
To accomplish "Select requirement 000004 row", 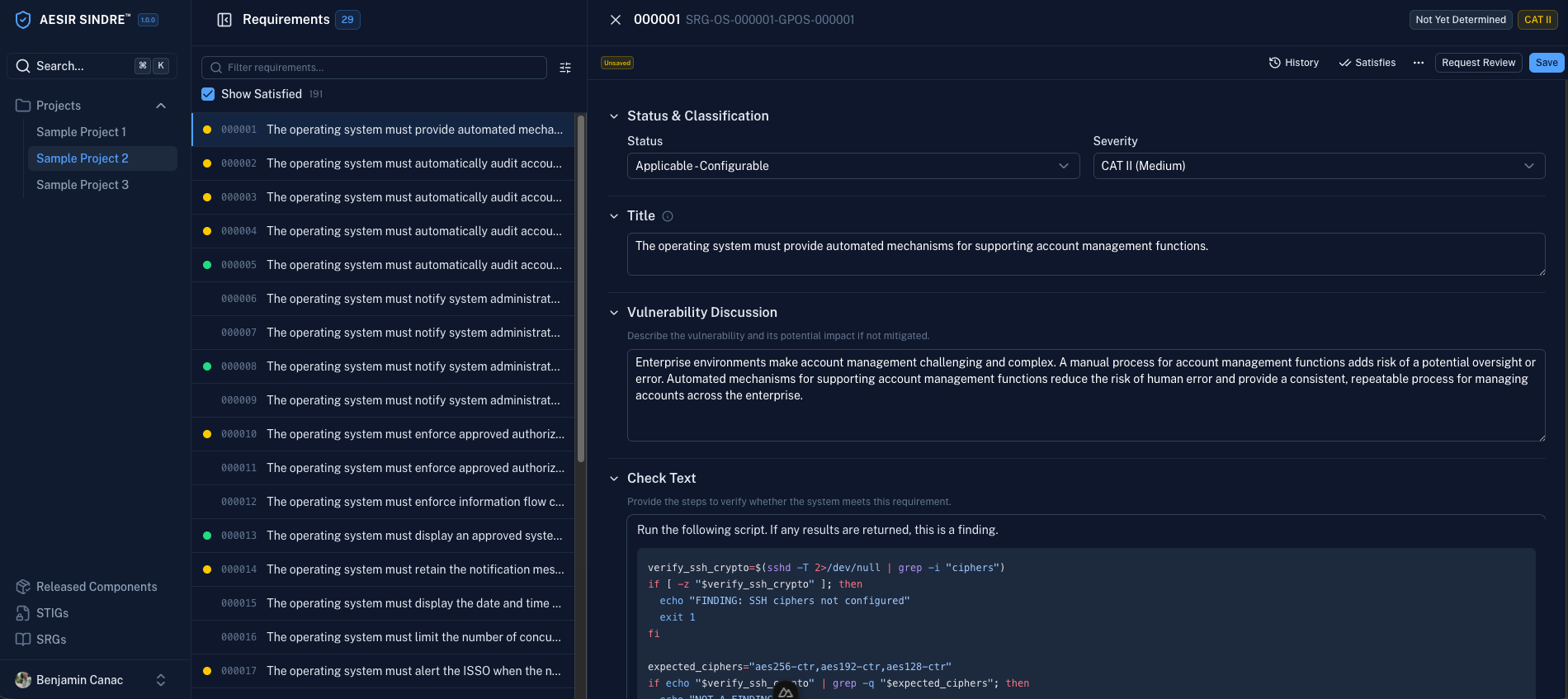I will coord(383,231).
